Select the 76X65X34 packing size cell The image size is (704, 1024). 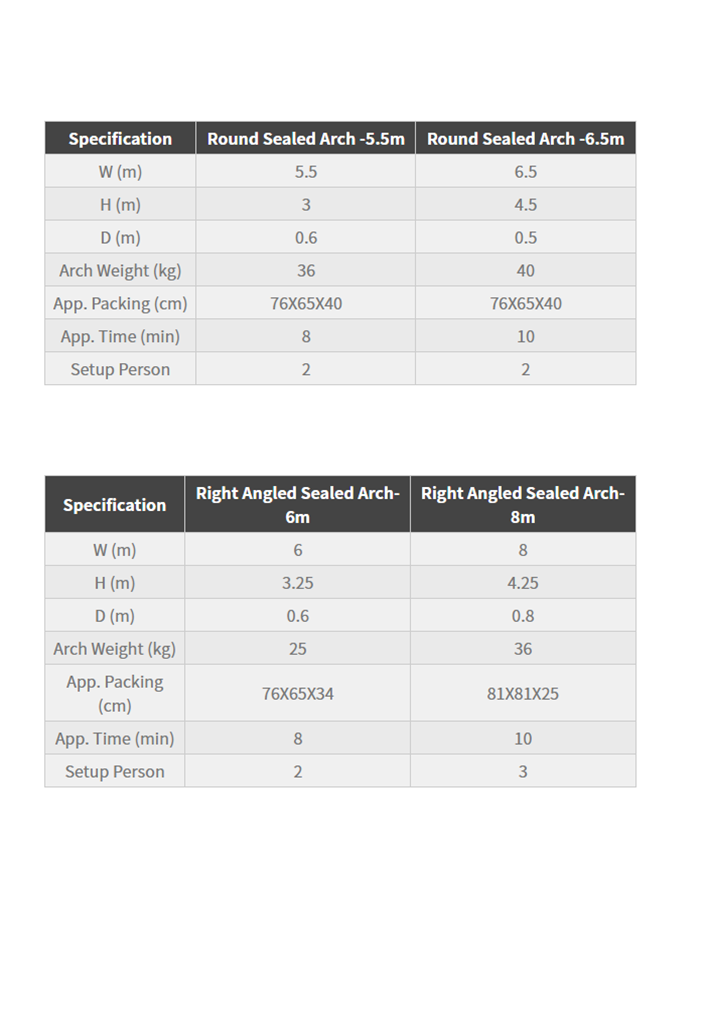pyautogui.click(x=297, y=693)
